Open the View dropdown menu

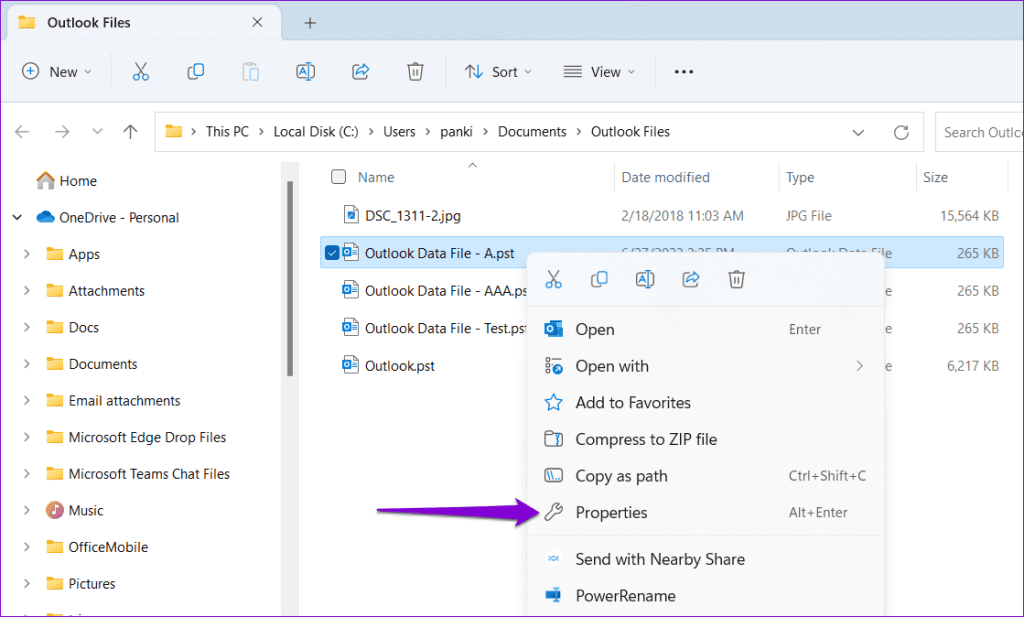599,72
